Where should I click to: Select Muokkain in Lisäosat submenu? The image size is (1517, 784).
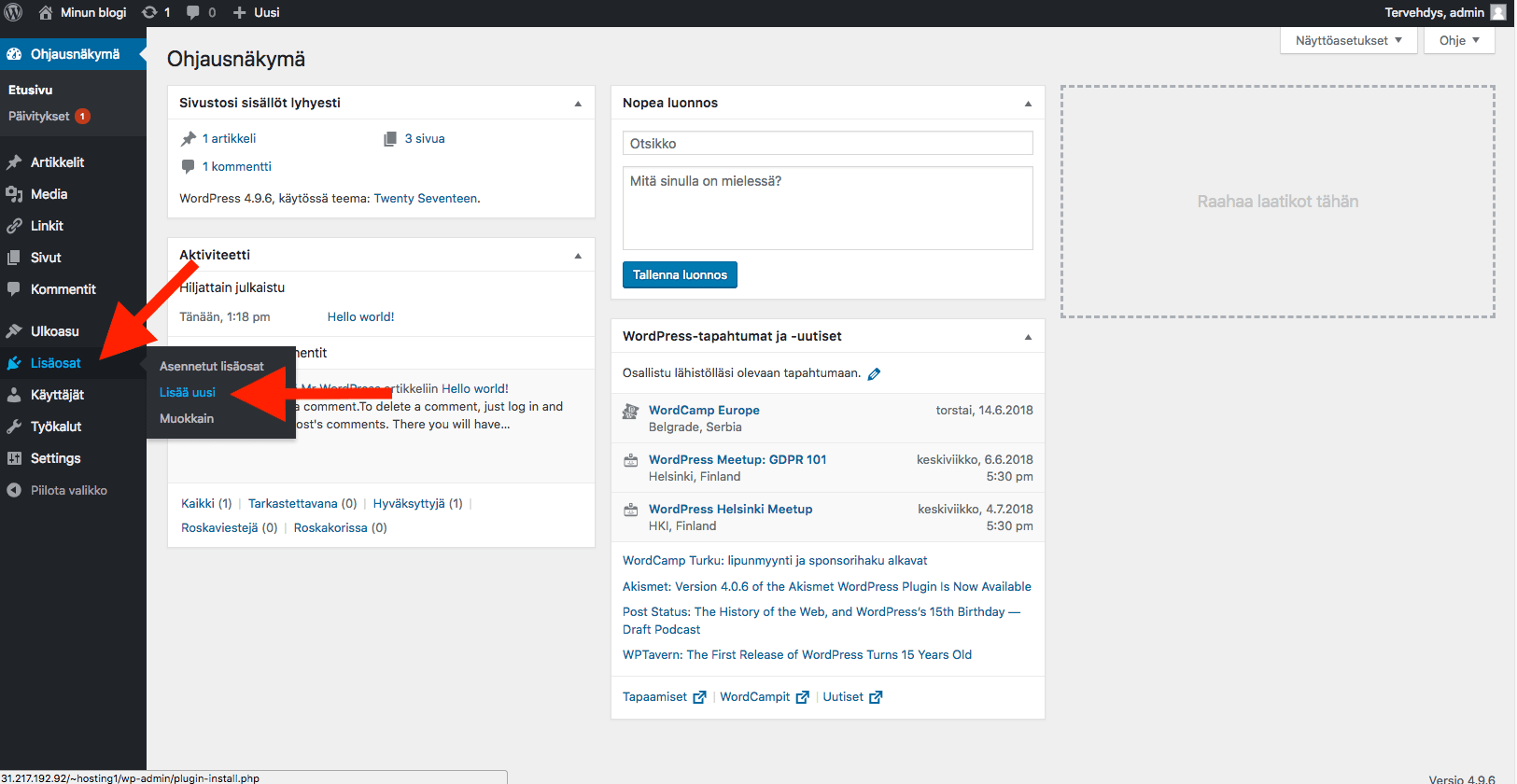(x=187, y=418)
